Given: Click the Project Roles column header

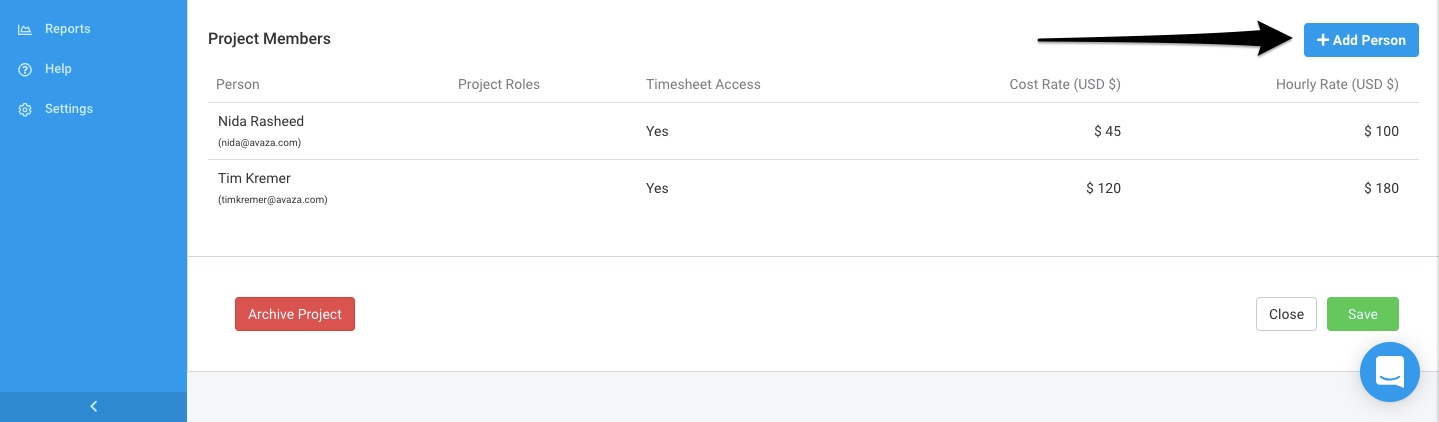Looking at the screenshot, I should pyautogui.click(x=499, y=84).
